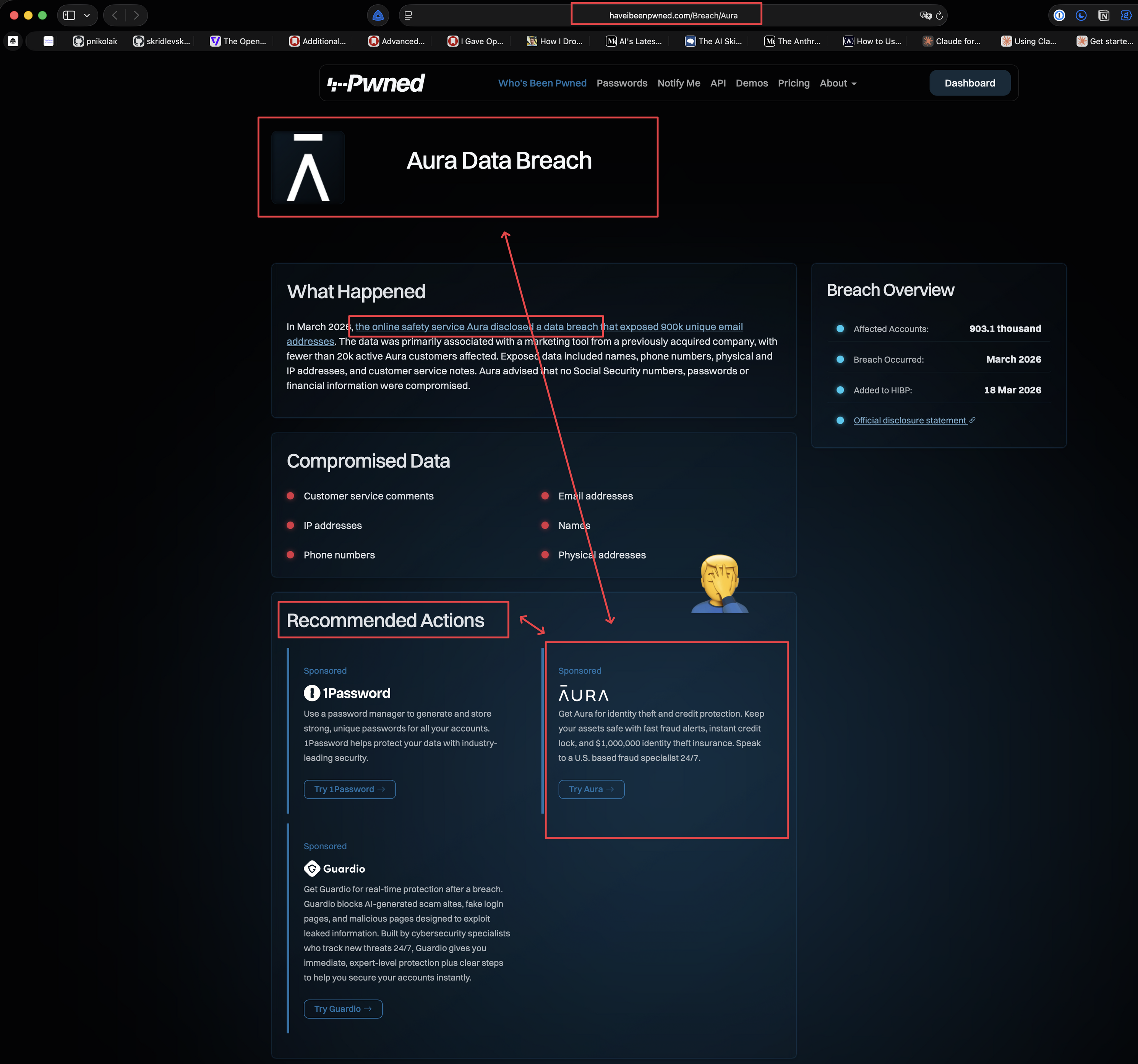This screenshot has width=1138, height=1064.
Task: Open the skridlevsk... GitHub bookmark
Action: coord(161,41)
